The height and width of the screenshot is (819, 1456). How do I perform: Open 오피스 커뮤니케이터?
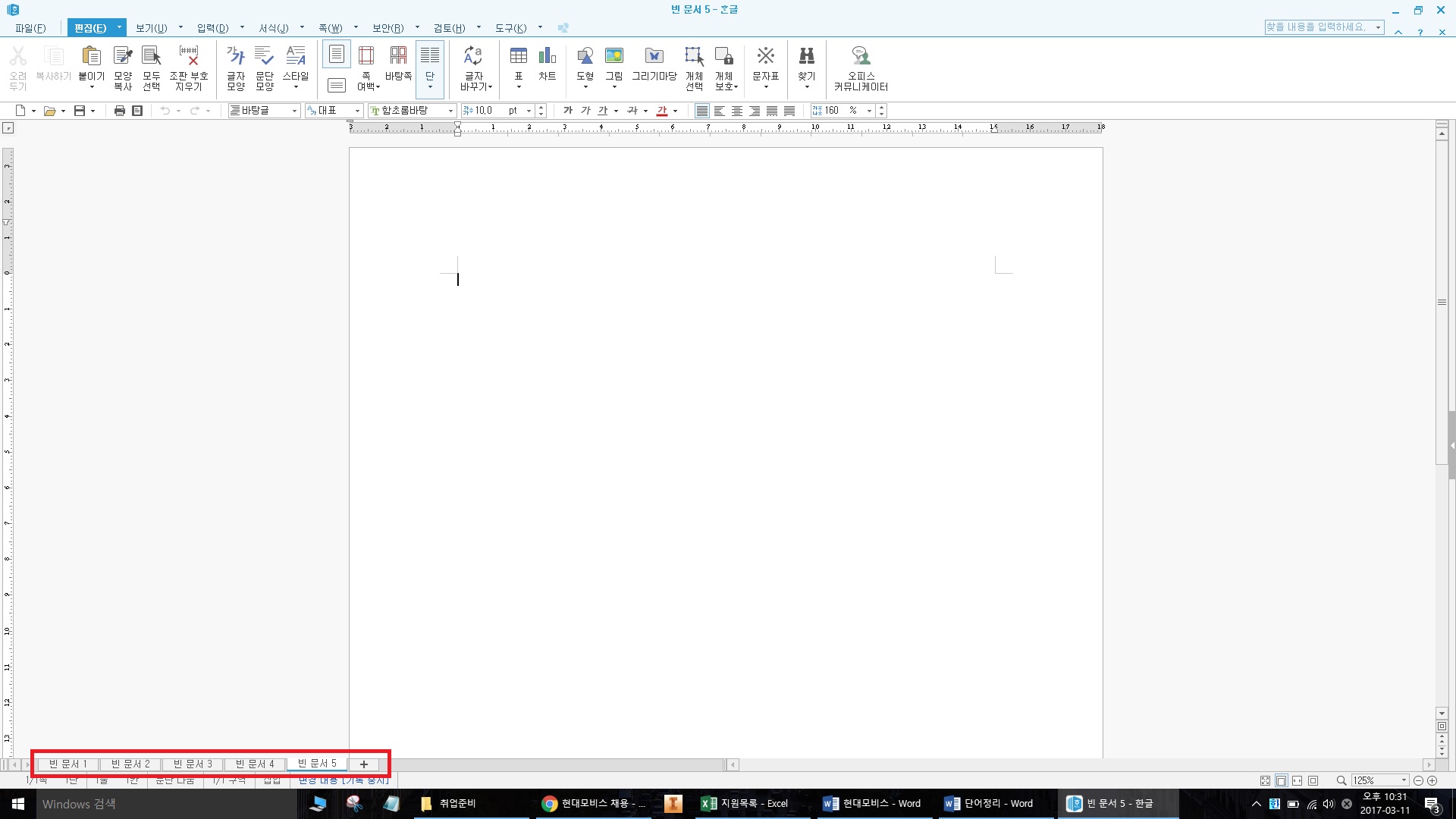pos(861,56)
